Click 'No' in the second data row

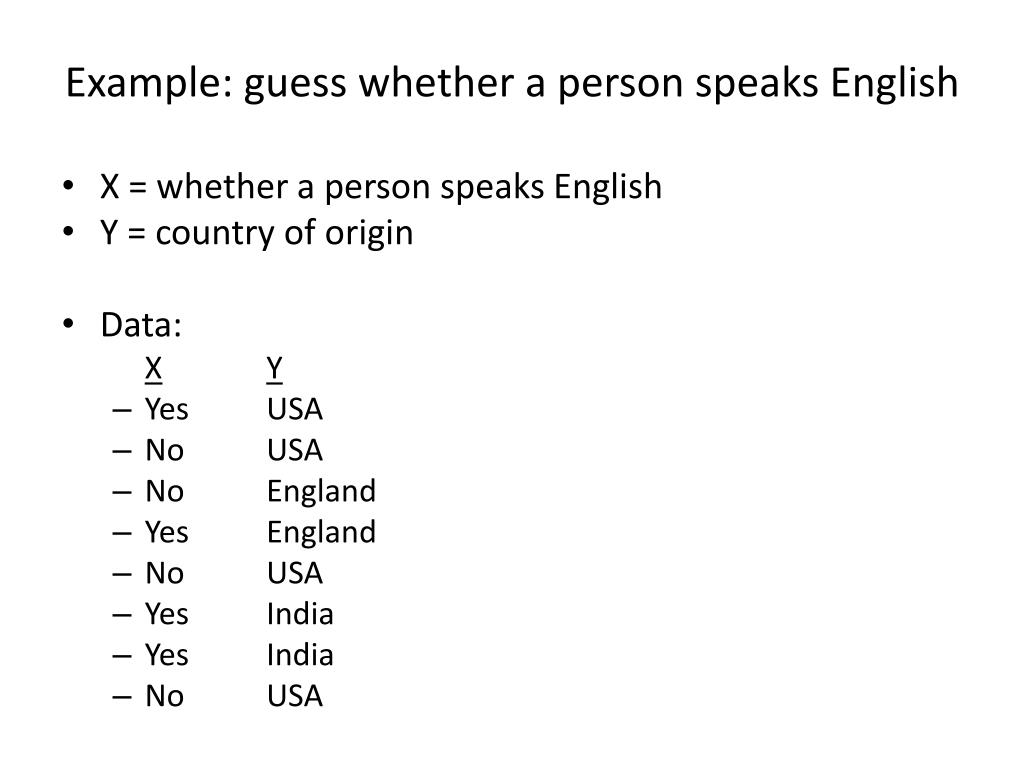(x=164, y=451)
